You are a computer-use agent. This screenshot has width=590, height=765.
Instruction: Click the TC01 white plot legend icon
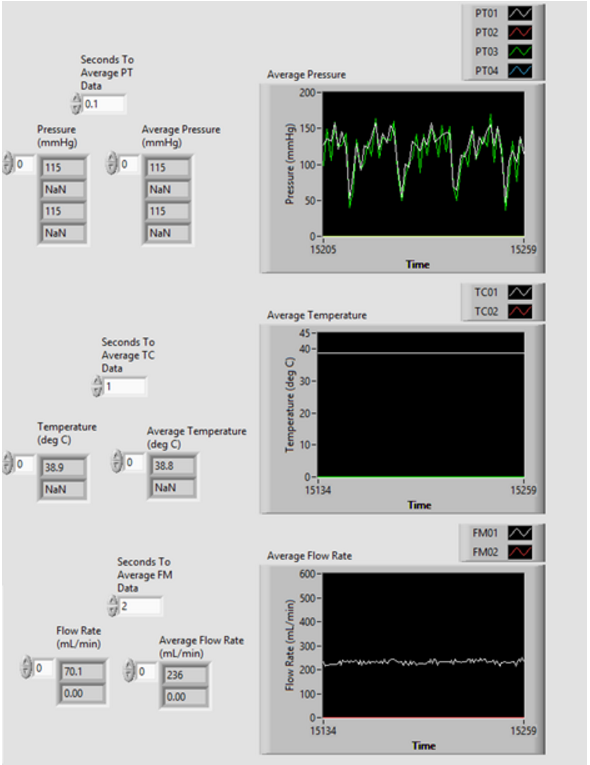coord(520,292)
